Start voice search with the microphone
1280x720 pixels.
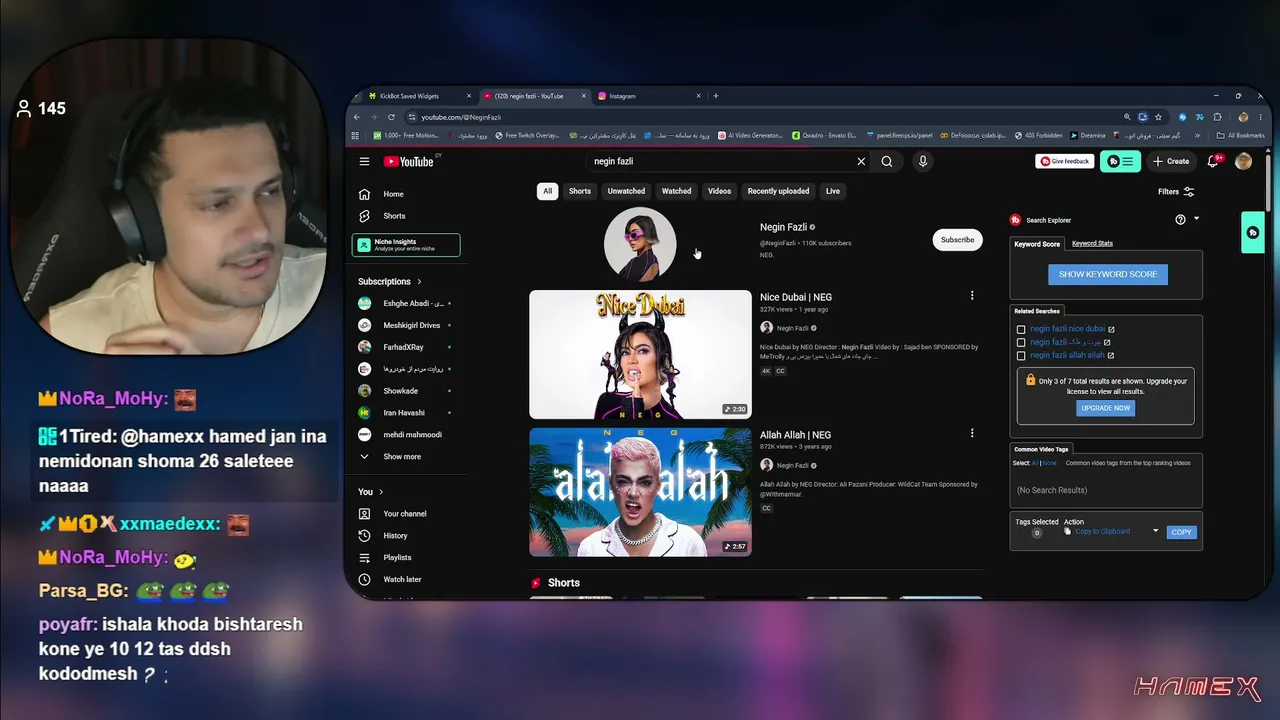point(923,161)
